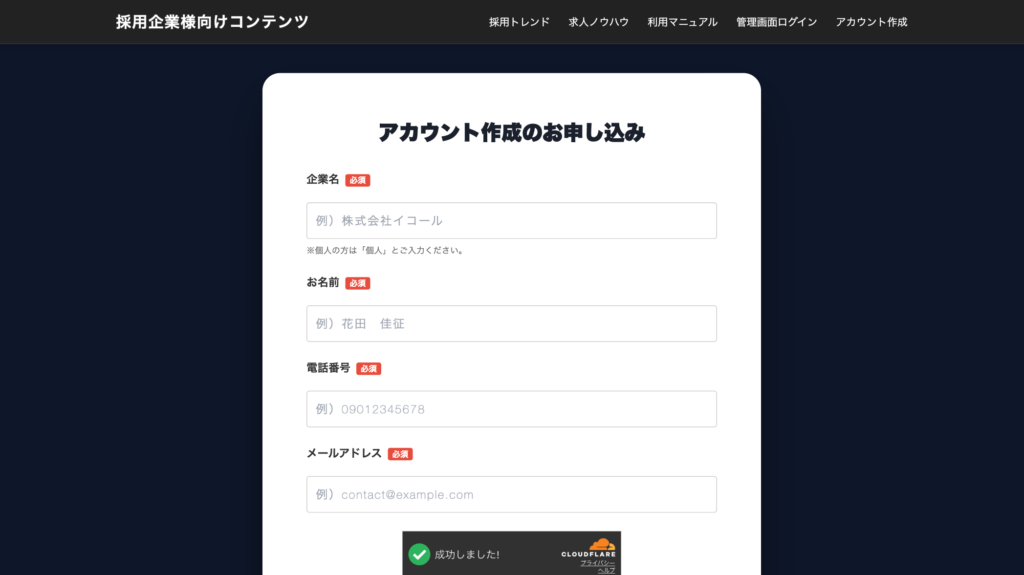Click the red 必須 badge beside 企業名

tap(358, 181)
